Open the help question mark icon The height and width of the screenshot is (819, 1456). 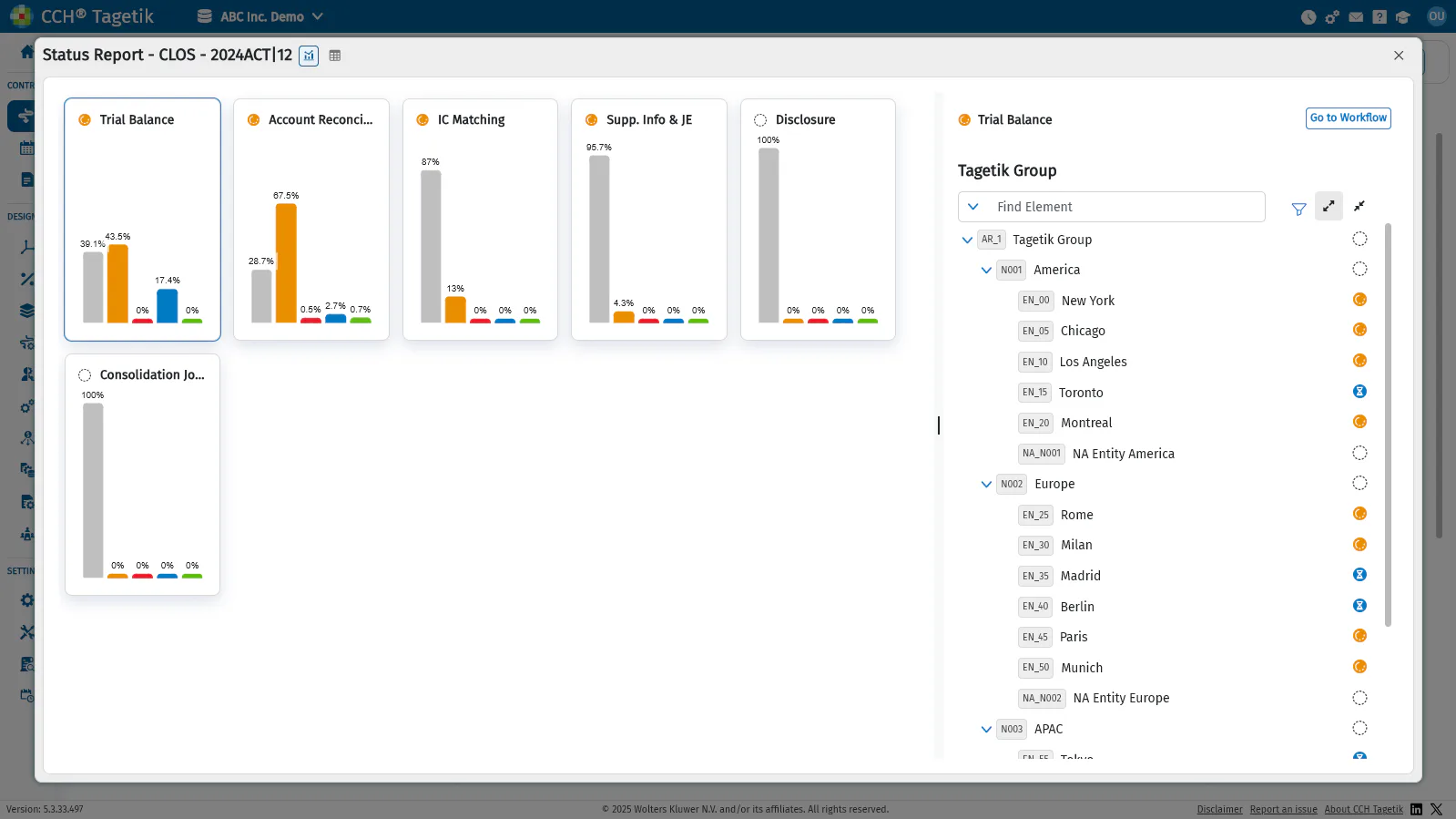pyautogui.click(x=1380, y=16)
